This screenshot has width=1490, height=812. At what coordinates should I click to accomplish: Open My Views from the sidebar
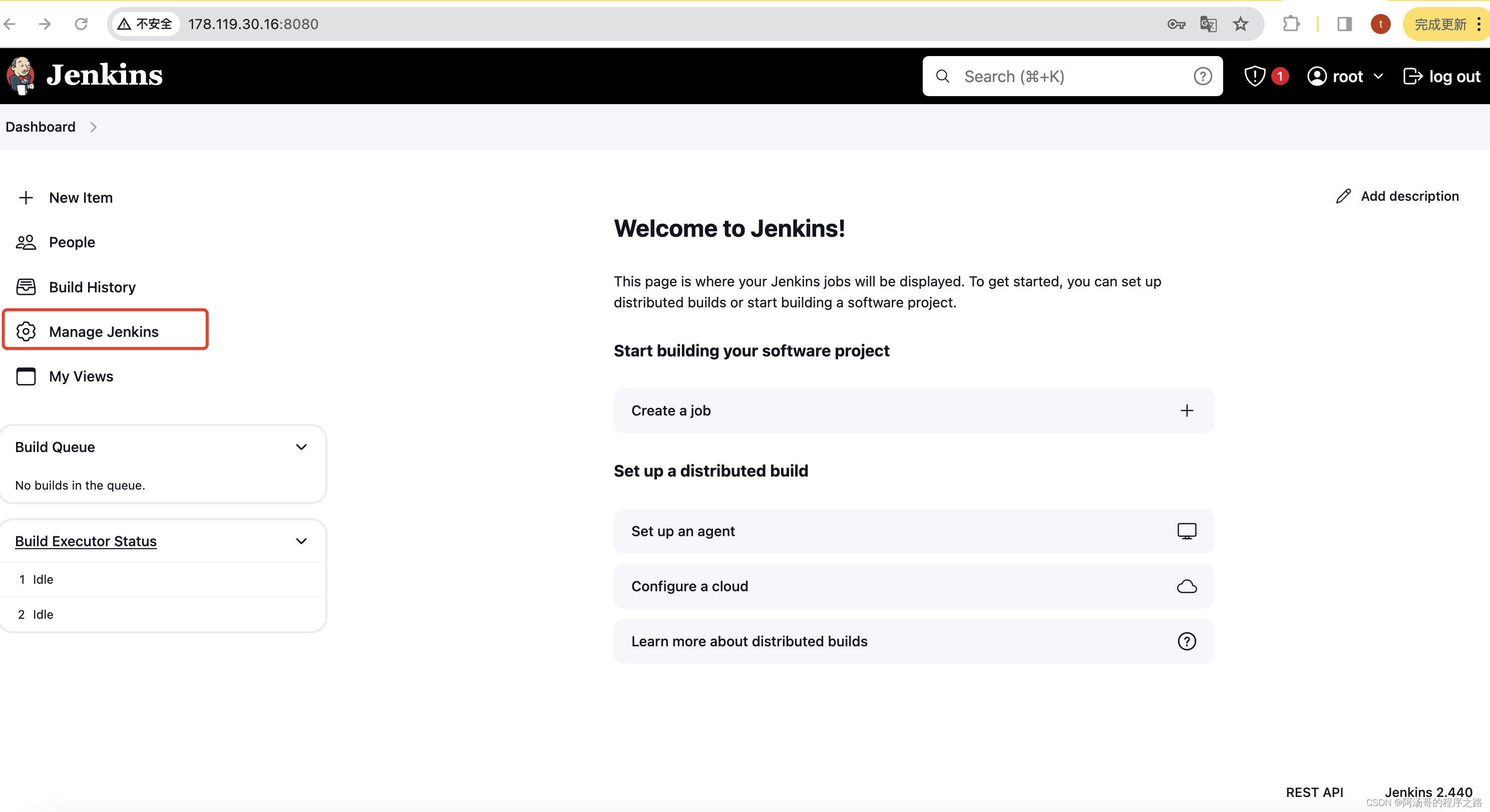point(81,376)
